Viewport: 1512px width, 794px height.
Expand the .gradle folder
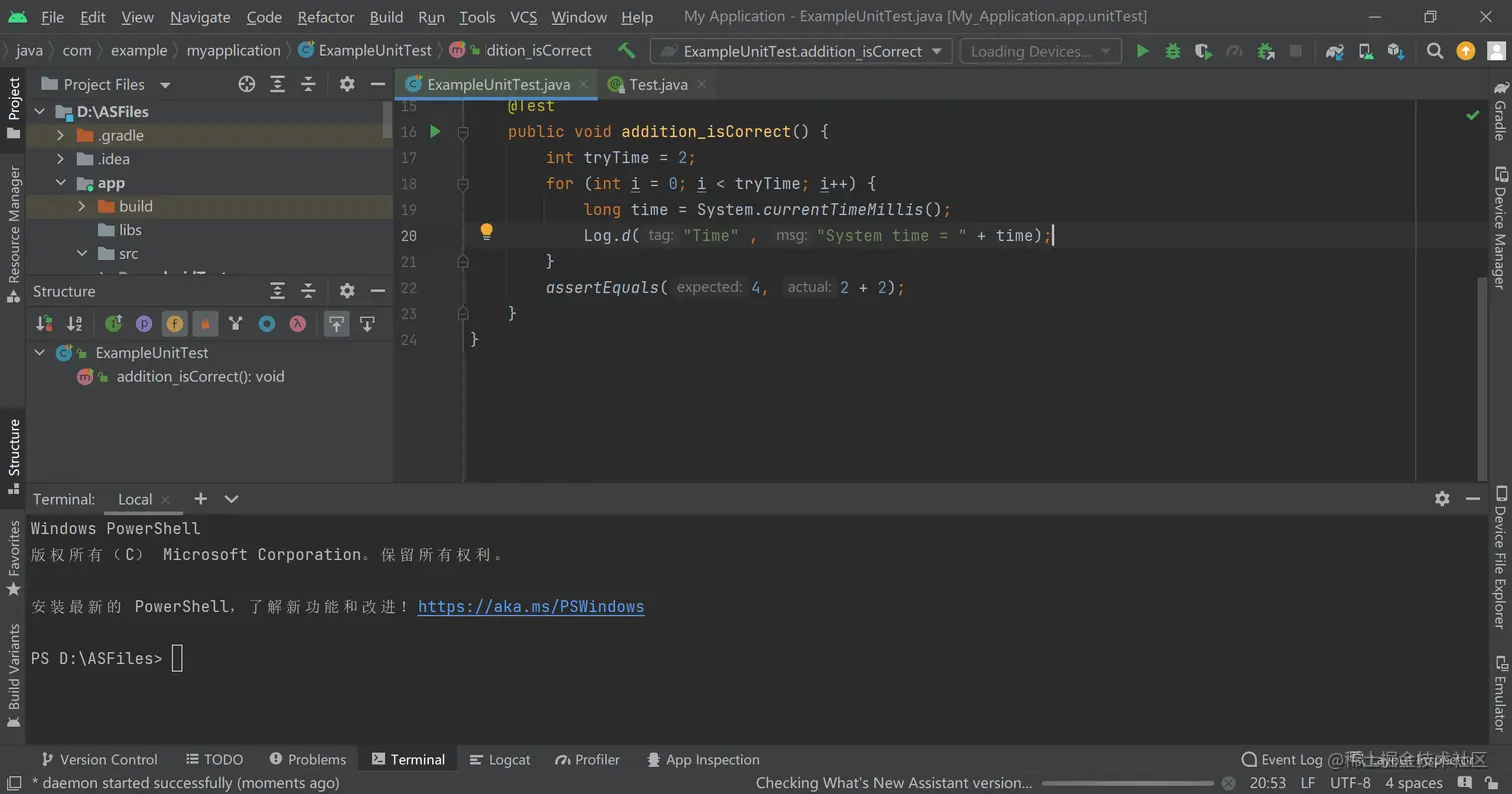pyautogui.click(x=61, y=135)
